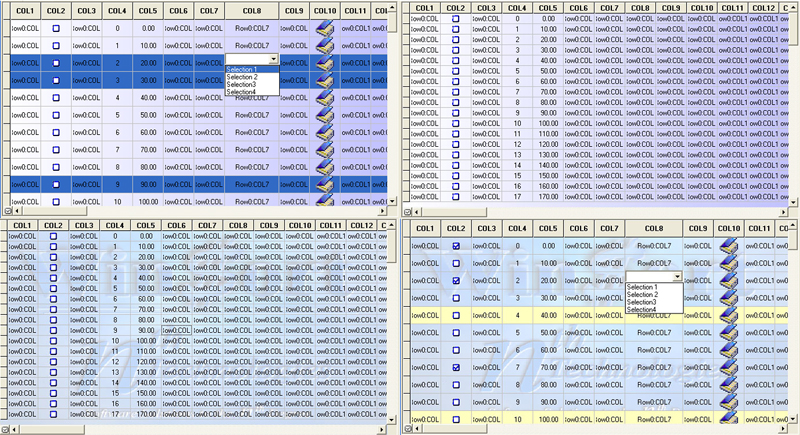Check the COL2 checkbox in top-right grid row 3
Viewport: 800px width, 435px height.
pyautogui.click(x=456, y=52)
